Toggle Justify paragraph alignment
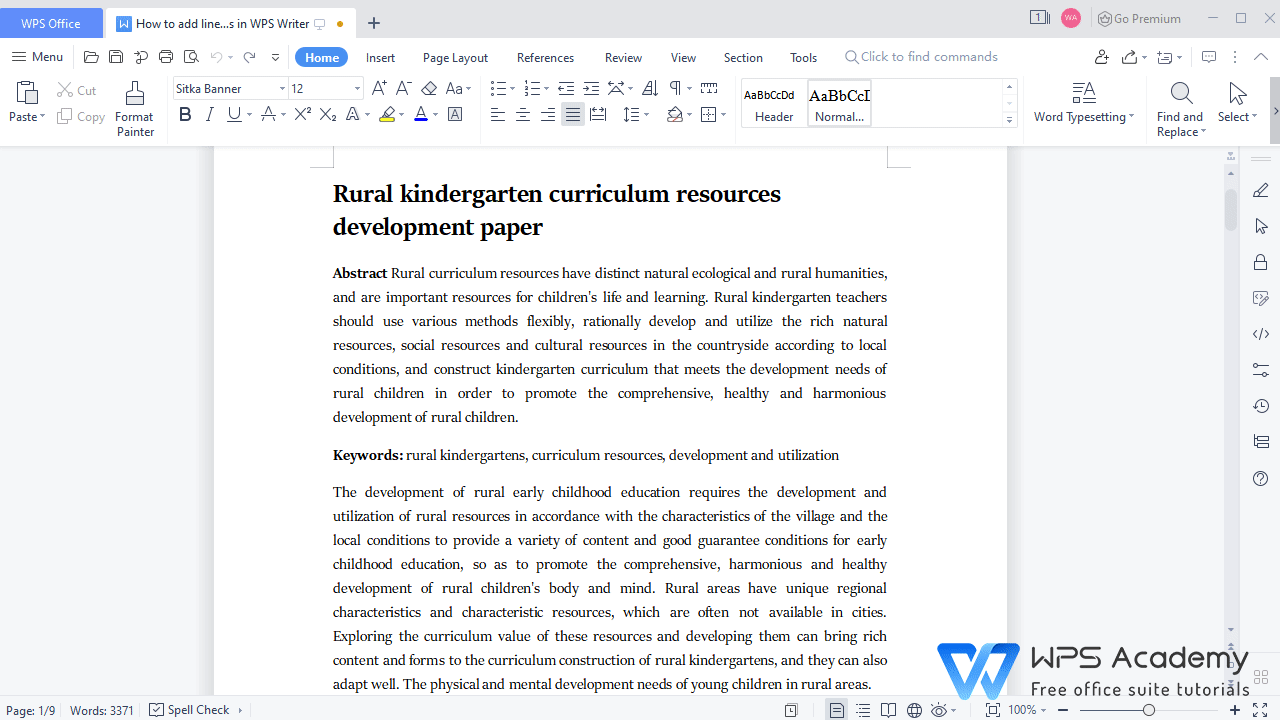 click(x=572, y=115)
